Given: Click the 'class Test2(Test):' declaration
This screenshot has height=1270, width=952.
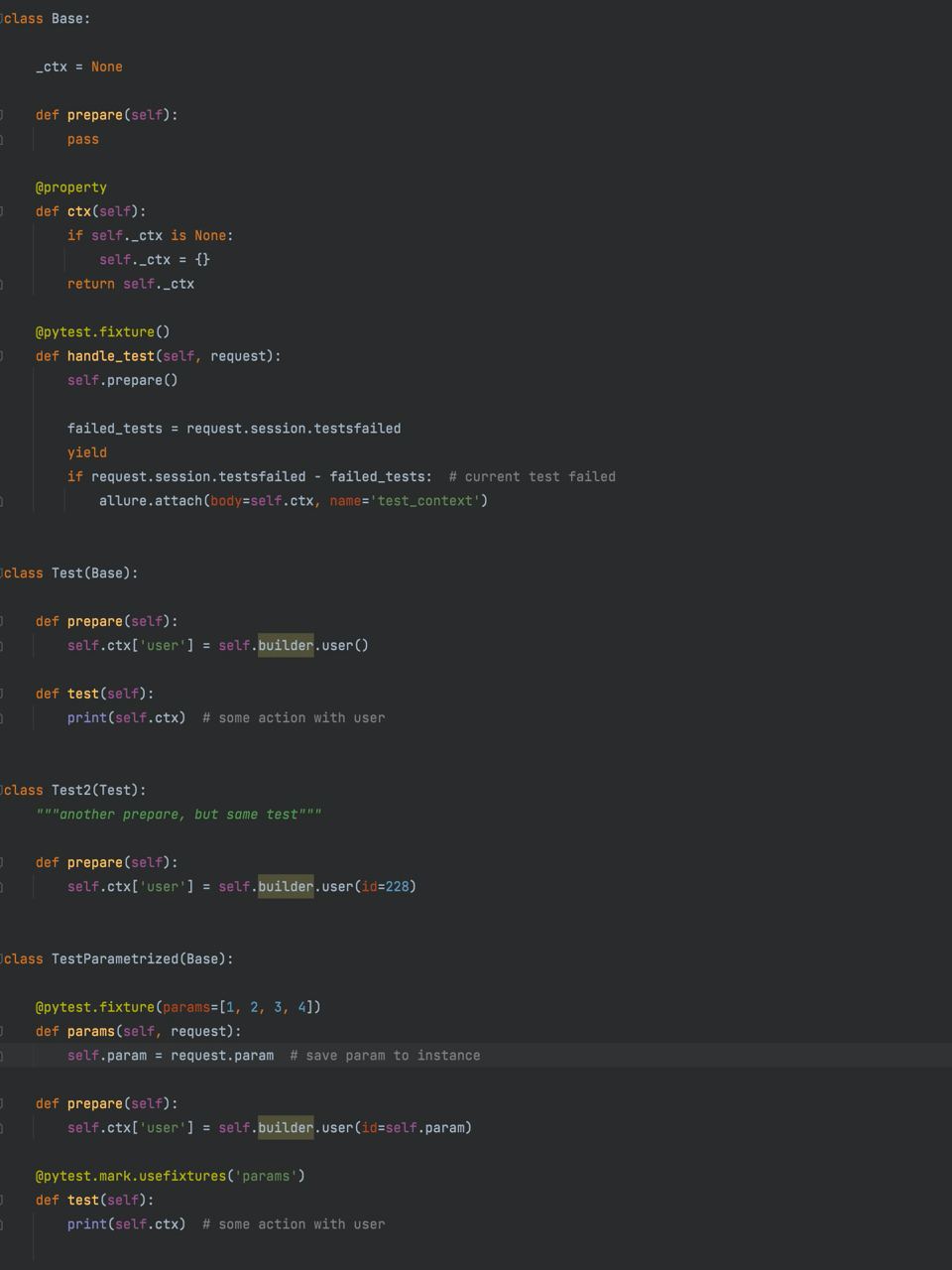Looking at the screenshot, I should point(73,791).
